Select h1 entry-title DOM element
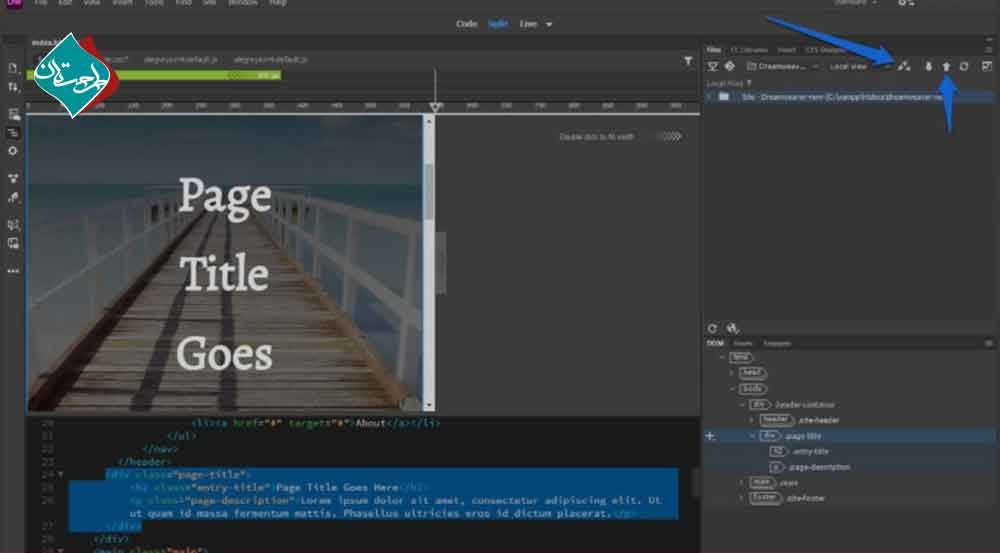Viewport: 1000px width, 553px height. [x=799, y=452]
